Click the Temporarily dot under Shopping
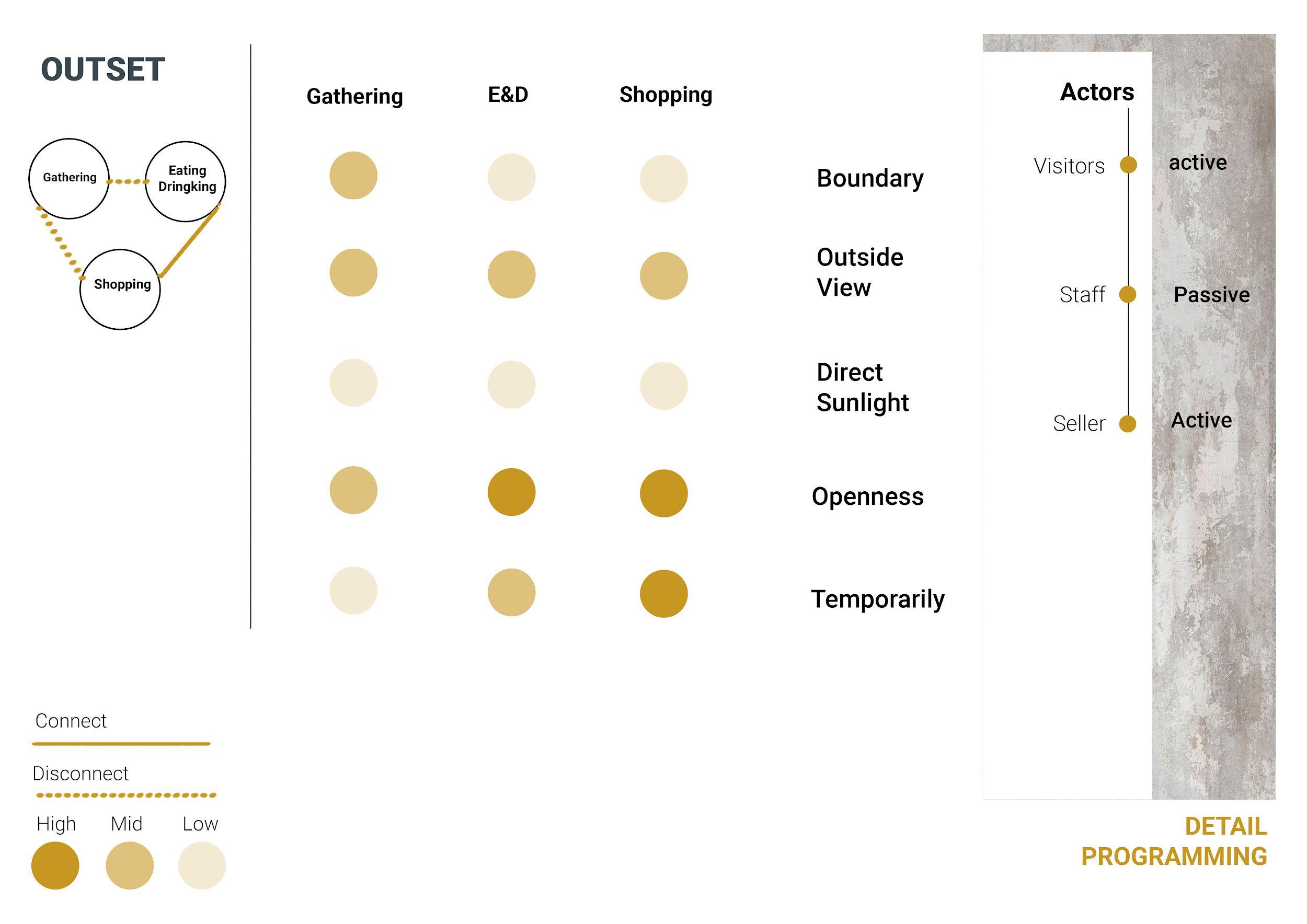This screenshot has height=924, width=1307. tap(664, 594)
